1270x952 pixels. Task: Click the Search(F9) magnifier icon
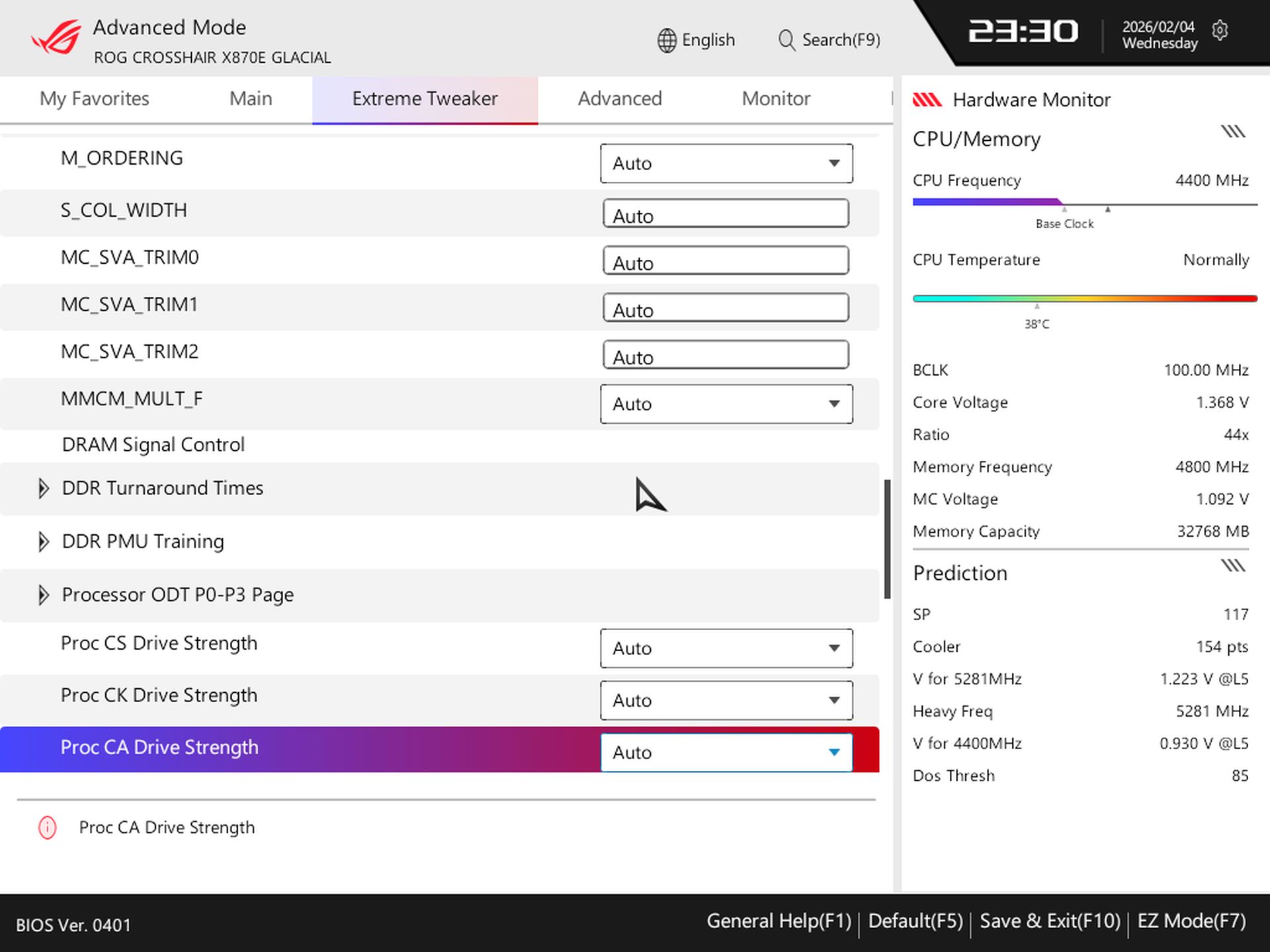pos(786,40)
